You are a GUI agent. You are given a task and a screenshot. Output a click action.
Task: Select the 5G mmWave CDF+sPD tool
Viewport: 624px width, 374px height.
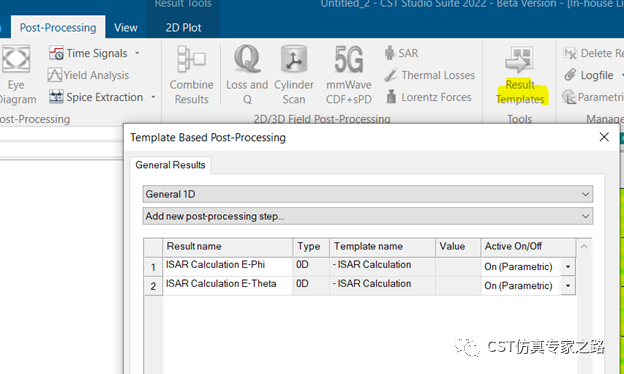(349, 74)
